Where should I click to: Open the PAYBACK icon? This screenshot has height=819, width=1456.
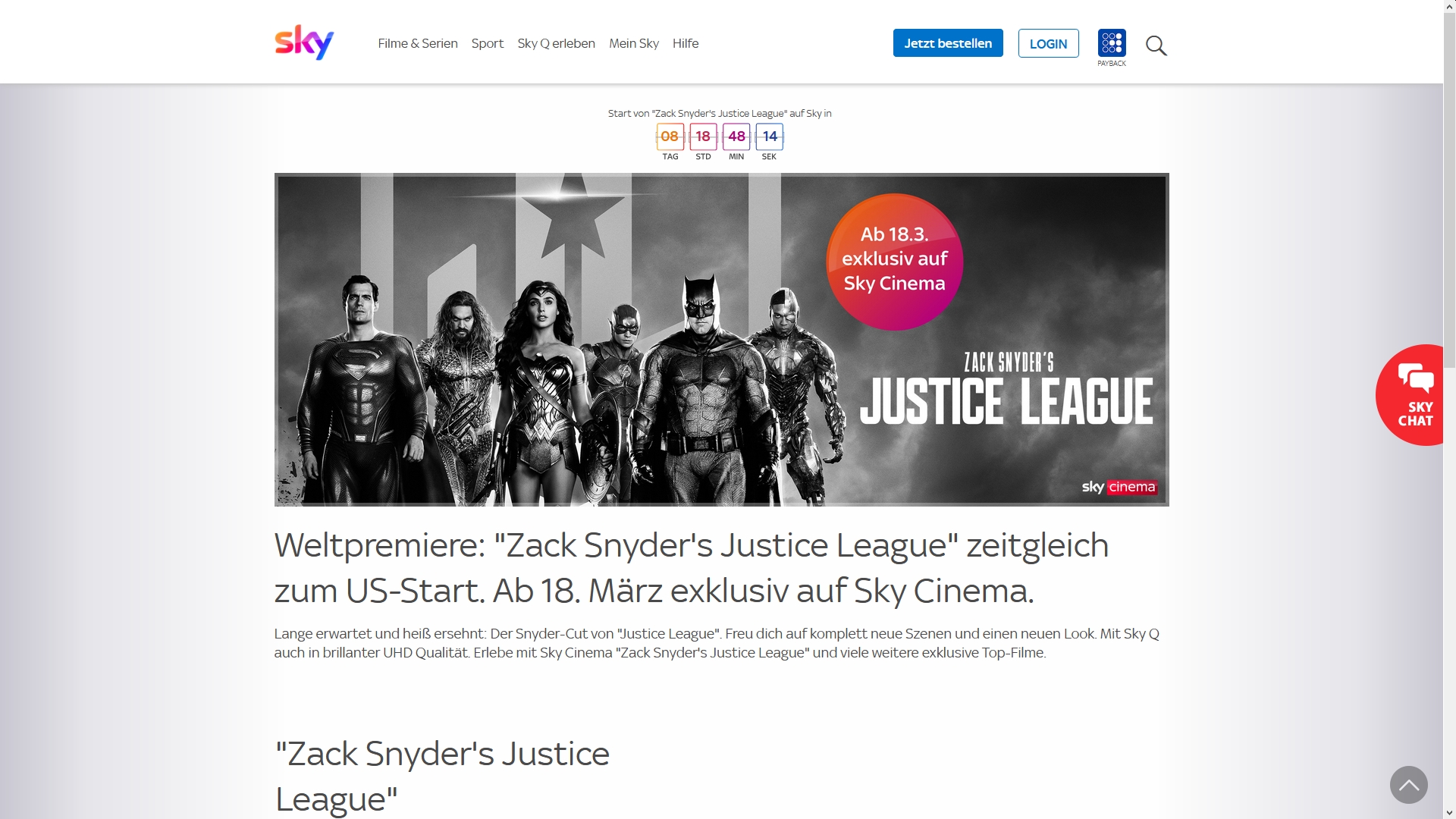coord(1112,47)
